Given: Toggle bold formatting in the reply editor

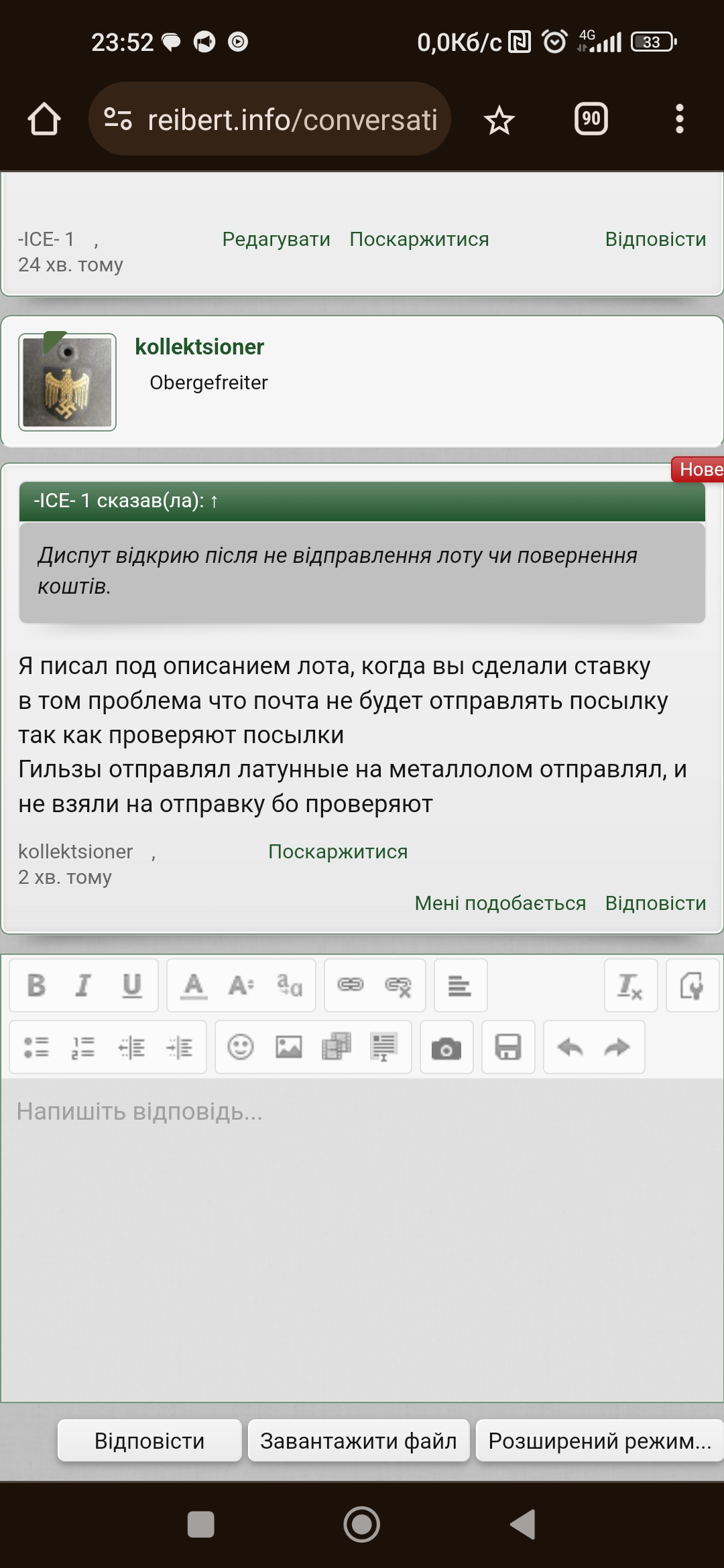Looking at the screenshot, I should pyautogui.click(x=36, y=985).
